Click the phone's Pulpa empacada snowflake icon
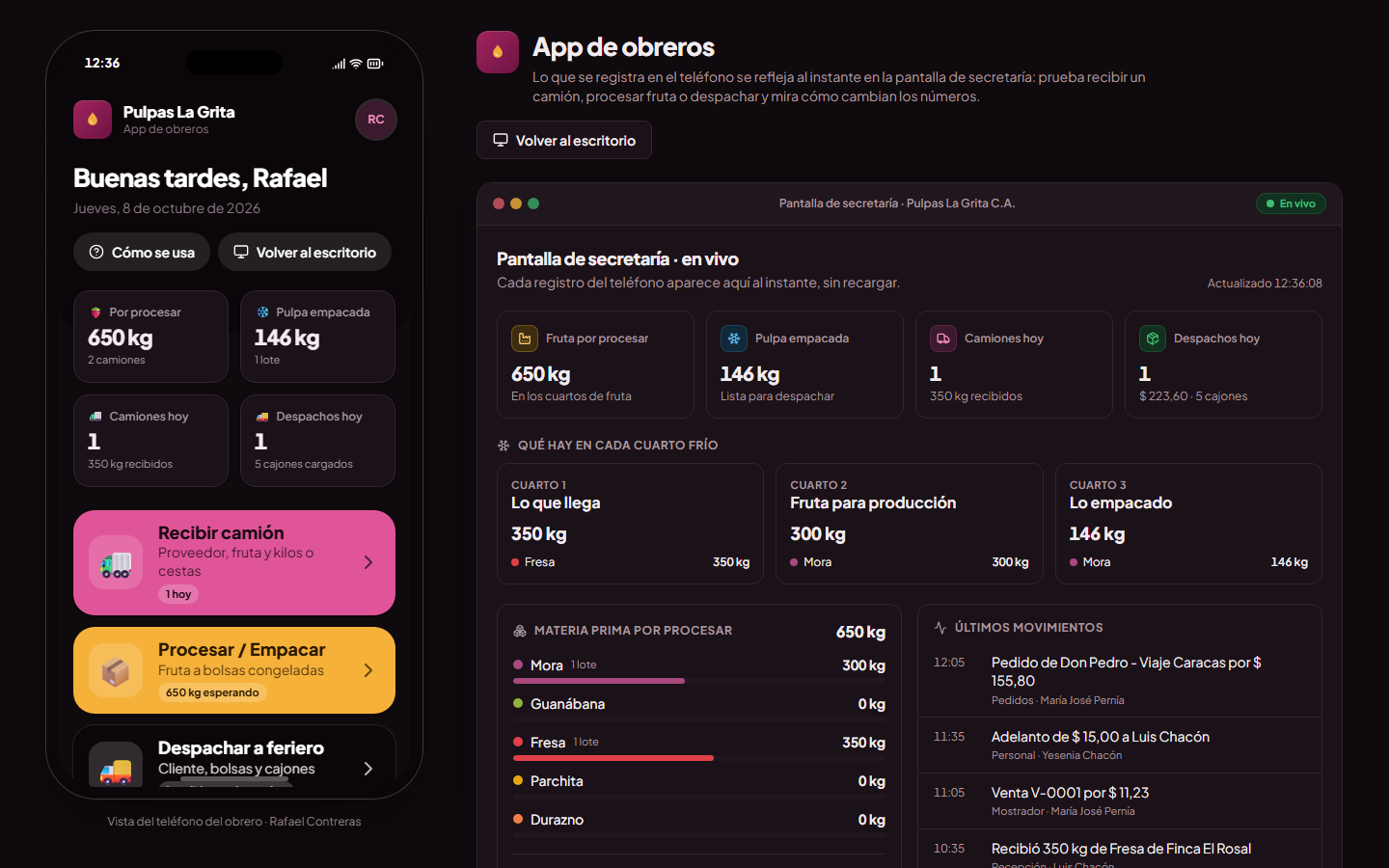Screen dimensions: 1389x868 (262, 312)
